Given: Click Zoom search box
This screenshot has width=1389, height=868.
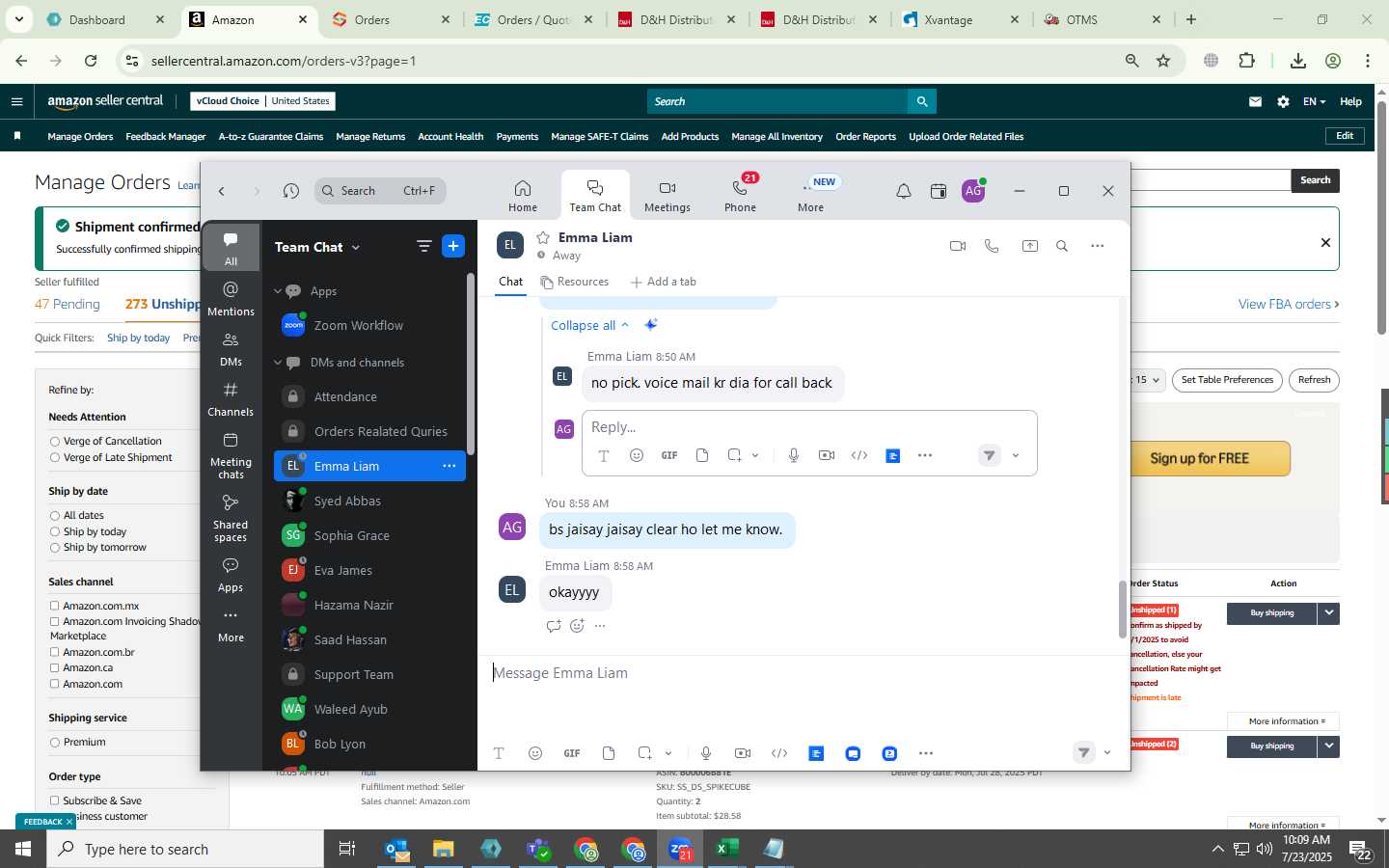Looking at the screenshot, I should point(380,191).
